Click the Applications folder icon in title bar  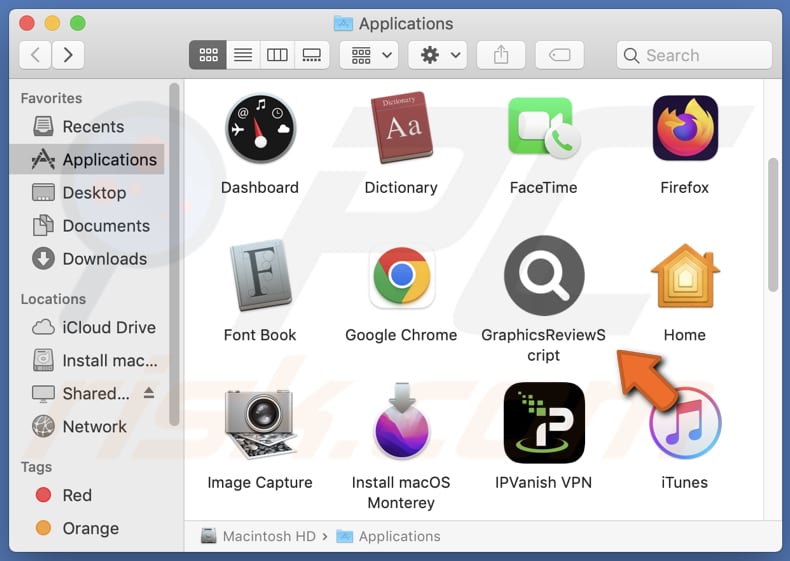tap(343, 23)
